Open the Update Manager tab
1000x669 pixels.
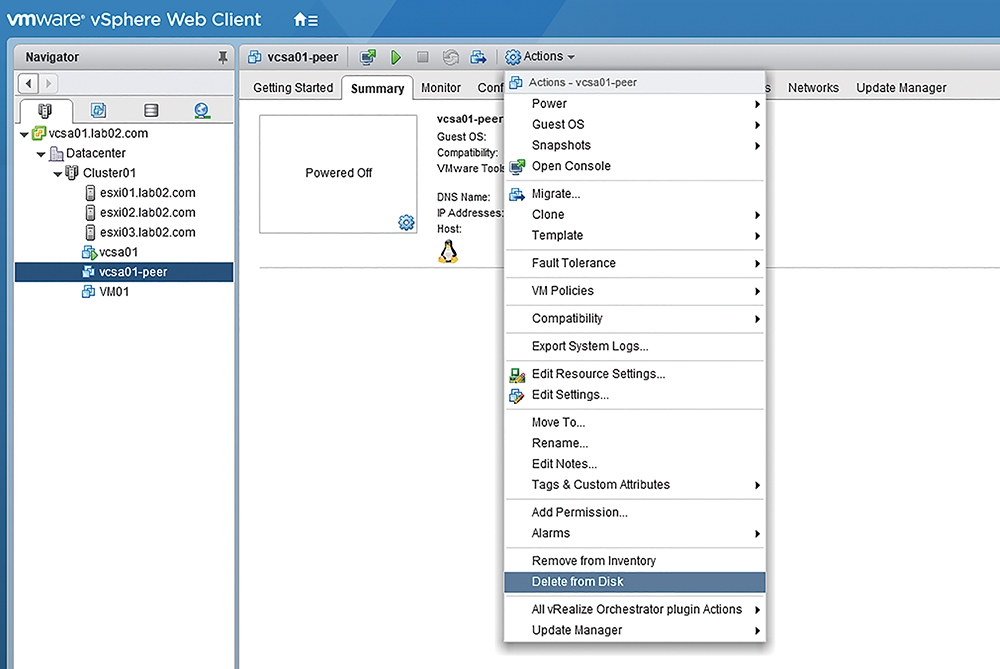click(x=901, y=88)
